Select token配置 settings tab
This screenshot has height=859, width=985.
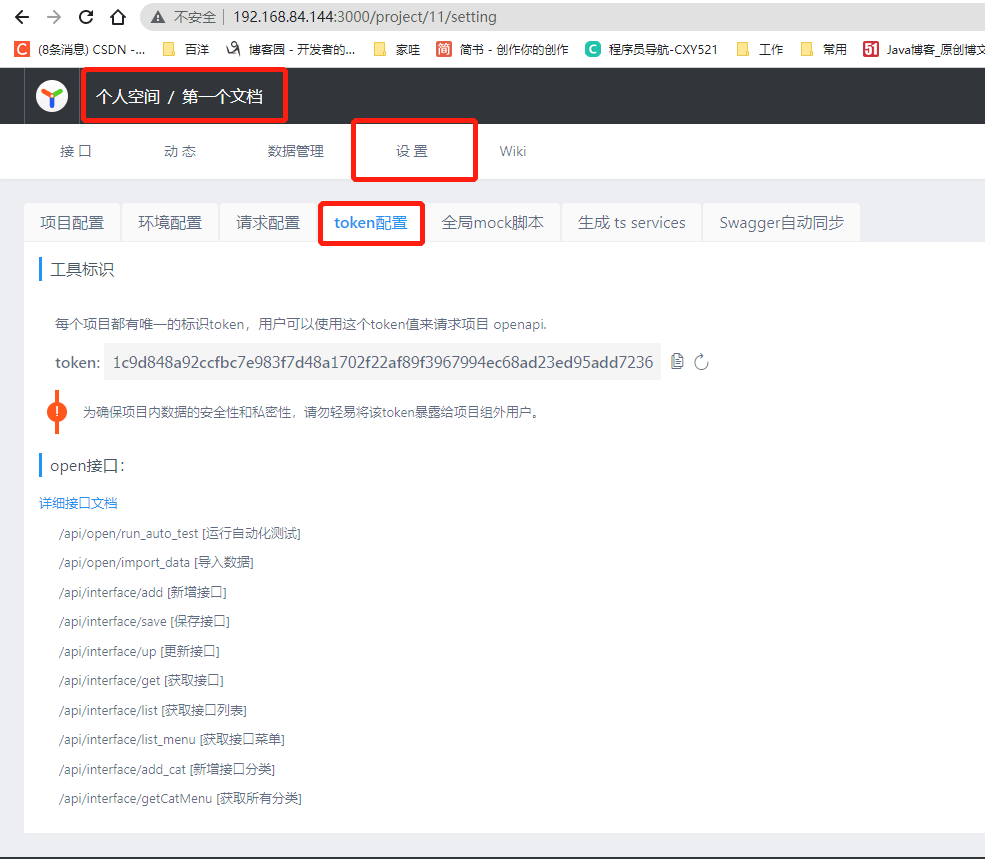(x=371, y=222)
